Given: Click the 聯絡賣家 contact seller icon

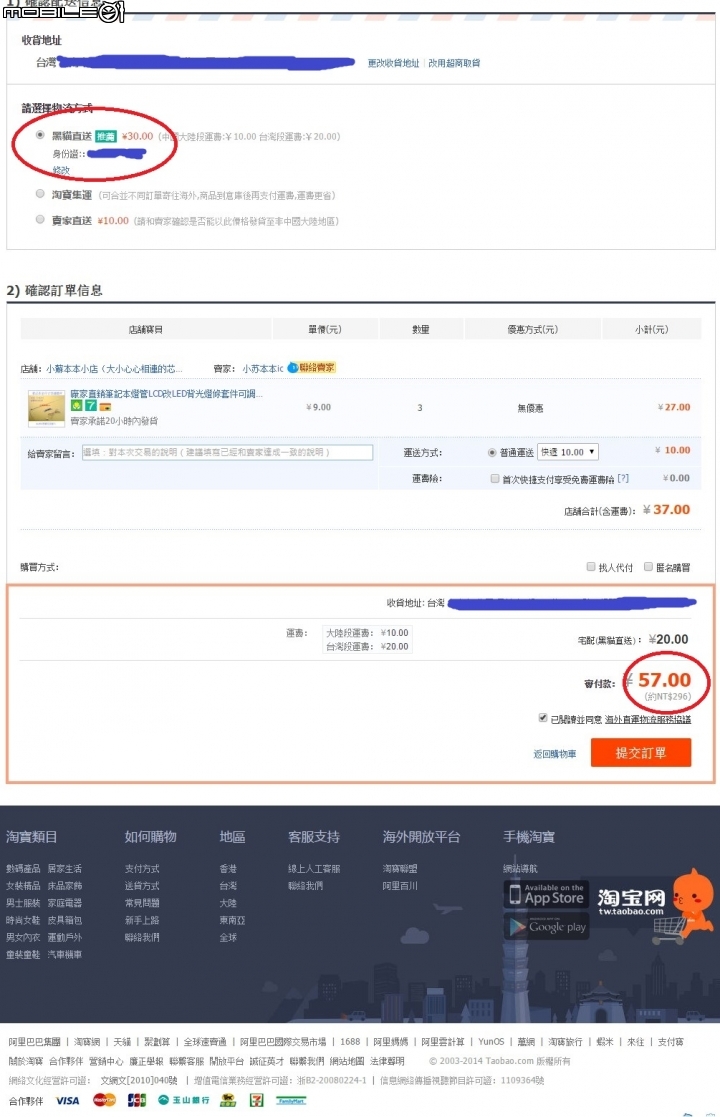Looking at the screenshot, I should tap(311, 368).
